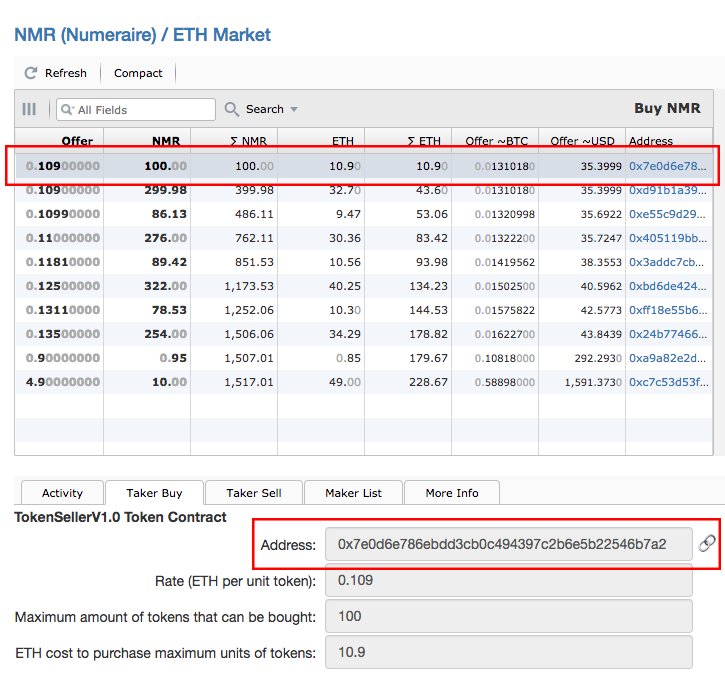This screenshot has height=695, width=725.
Task: Click the magnifier icon beside Search
Action: [x=232, y=109]
